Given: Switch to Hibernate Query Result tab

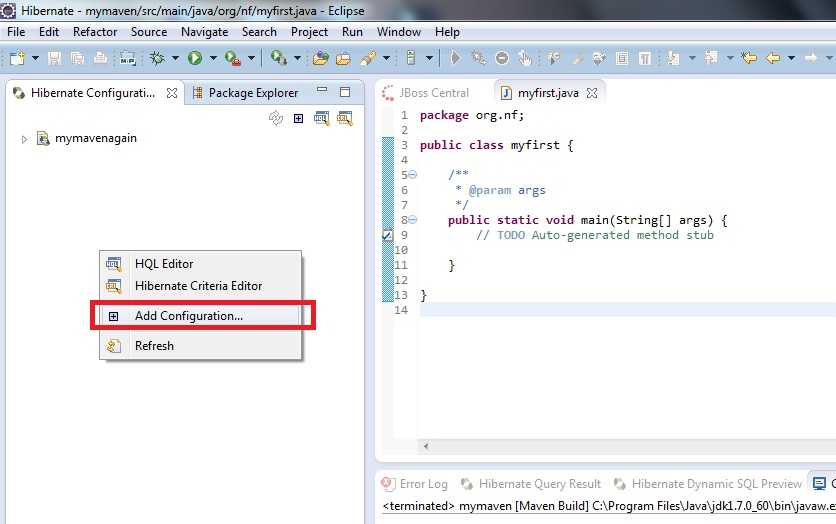Looking at the screenshot, I should point(531,483).
